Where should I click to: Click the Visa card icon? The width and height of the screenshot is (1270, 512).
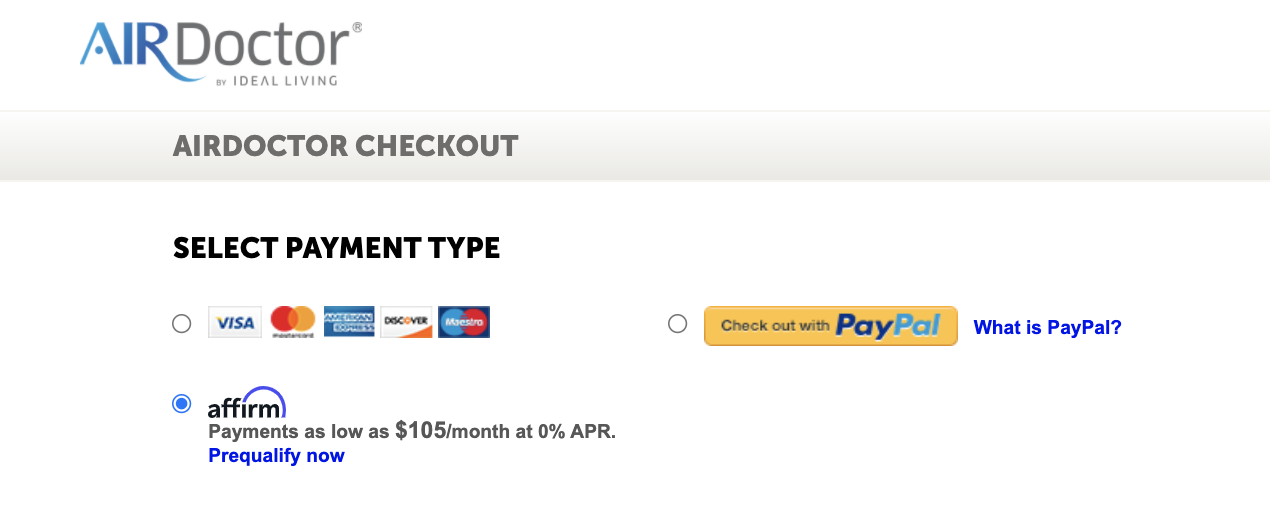(x=235, y=322)
